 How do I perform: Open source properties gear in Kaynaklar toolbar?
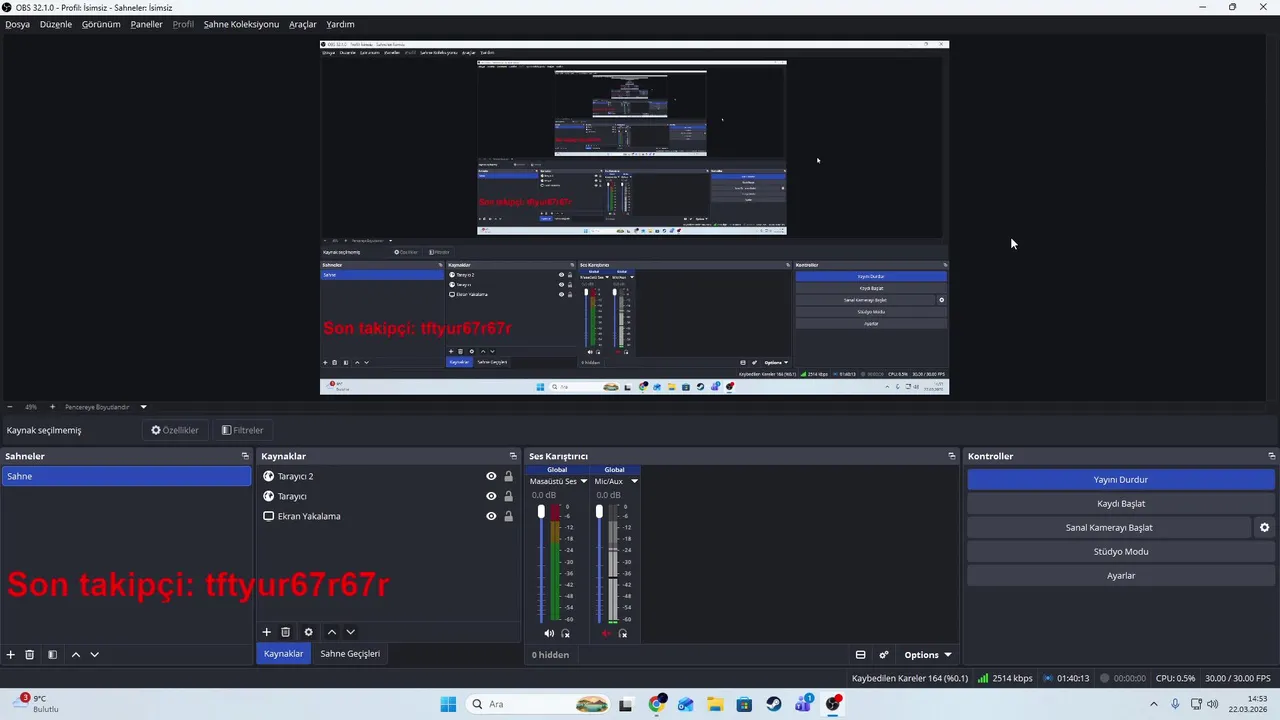pyautogui.click(x=308, y=632)
